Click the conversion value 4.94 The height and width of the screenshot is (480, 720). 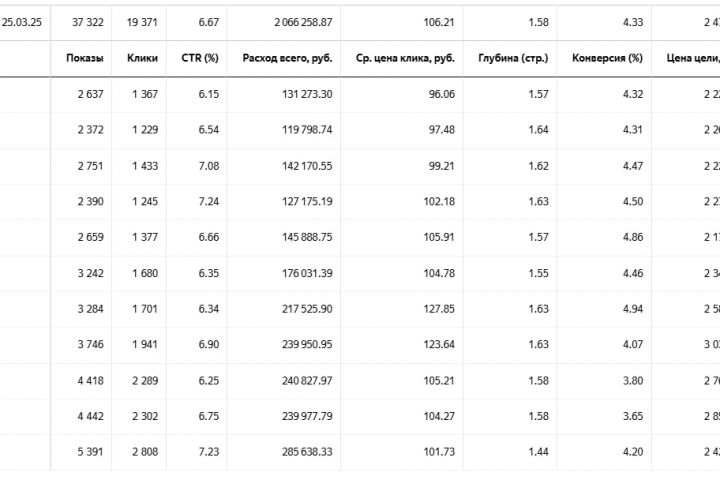point(631,308)
